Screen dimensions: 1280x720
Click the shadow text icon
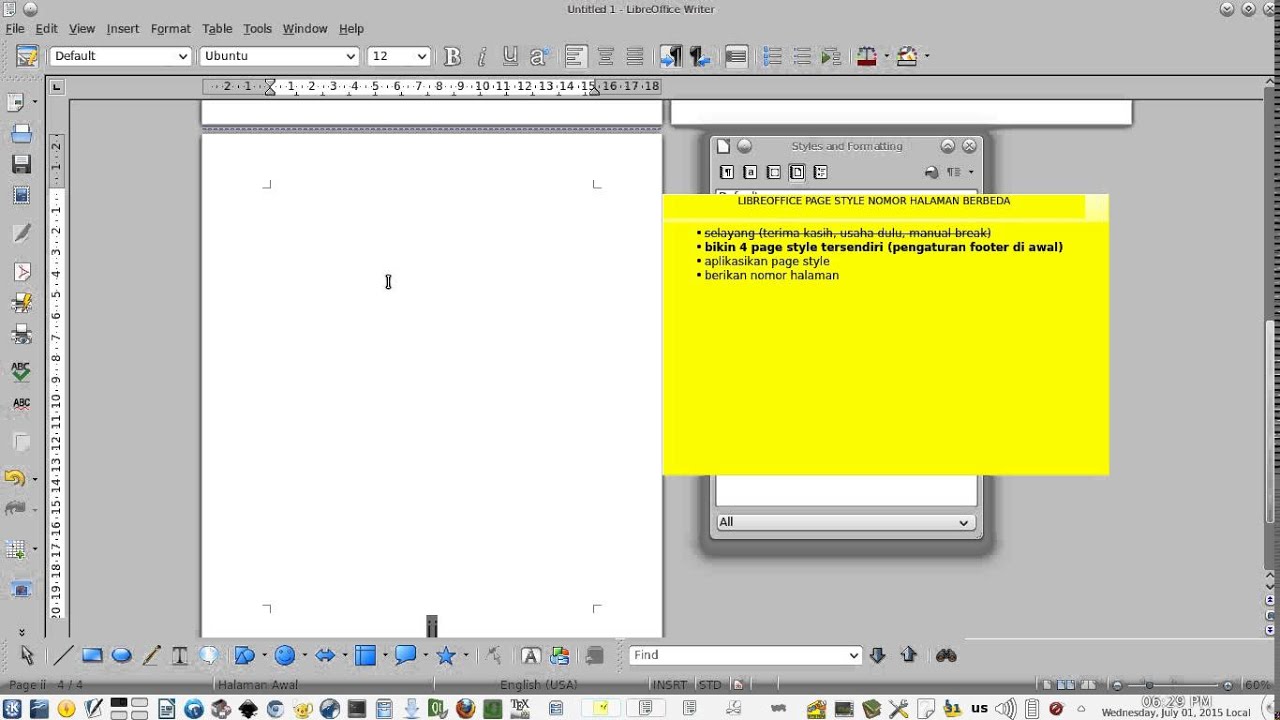tap(539, 56)
